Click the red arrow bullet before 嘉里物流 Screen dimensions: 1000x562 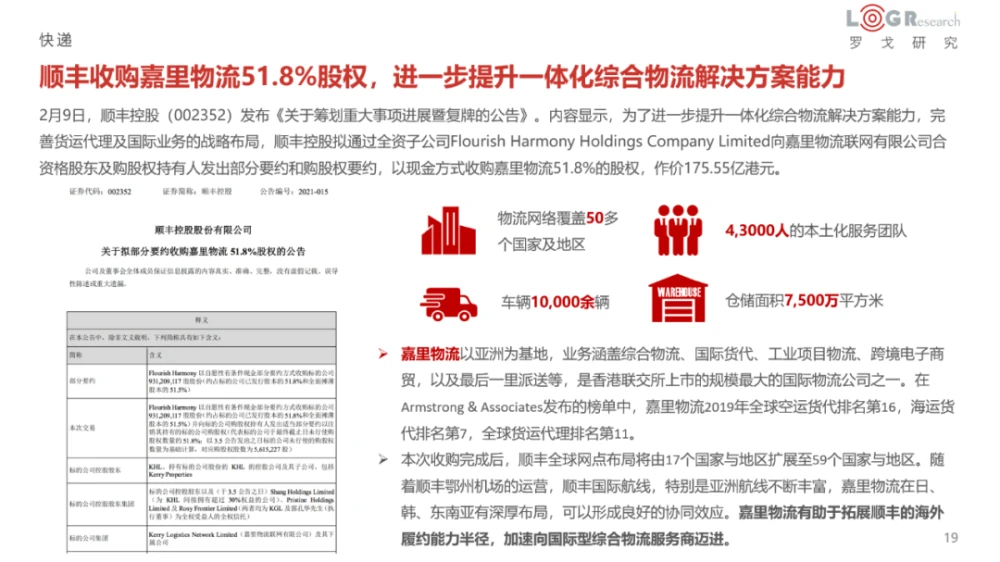(383, 354)
